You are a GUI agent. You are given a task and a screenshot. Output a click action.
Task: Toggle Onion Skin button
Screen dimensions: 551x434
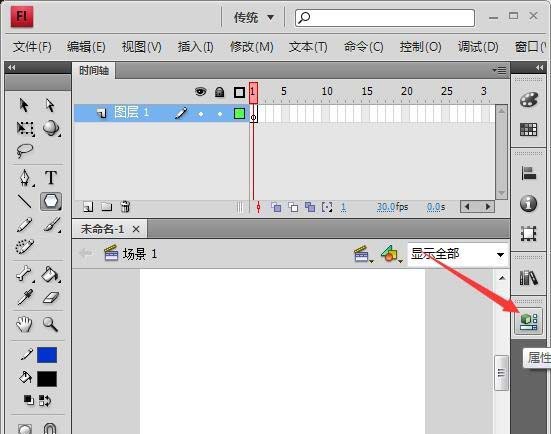point(276,207)
